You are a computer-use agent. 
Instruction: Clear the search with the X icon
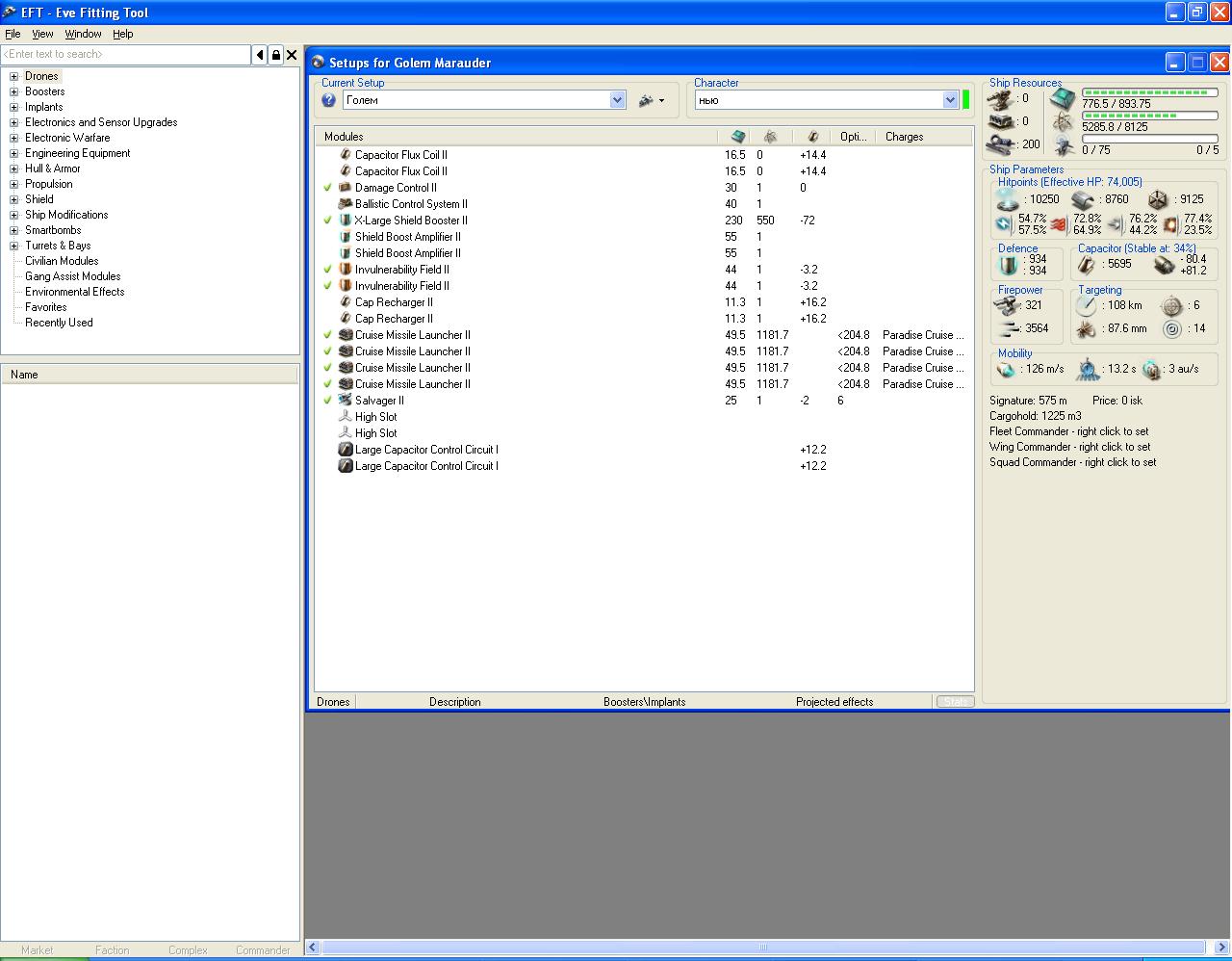(293, 55)
